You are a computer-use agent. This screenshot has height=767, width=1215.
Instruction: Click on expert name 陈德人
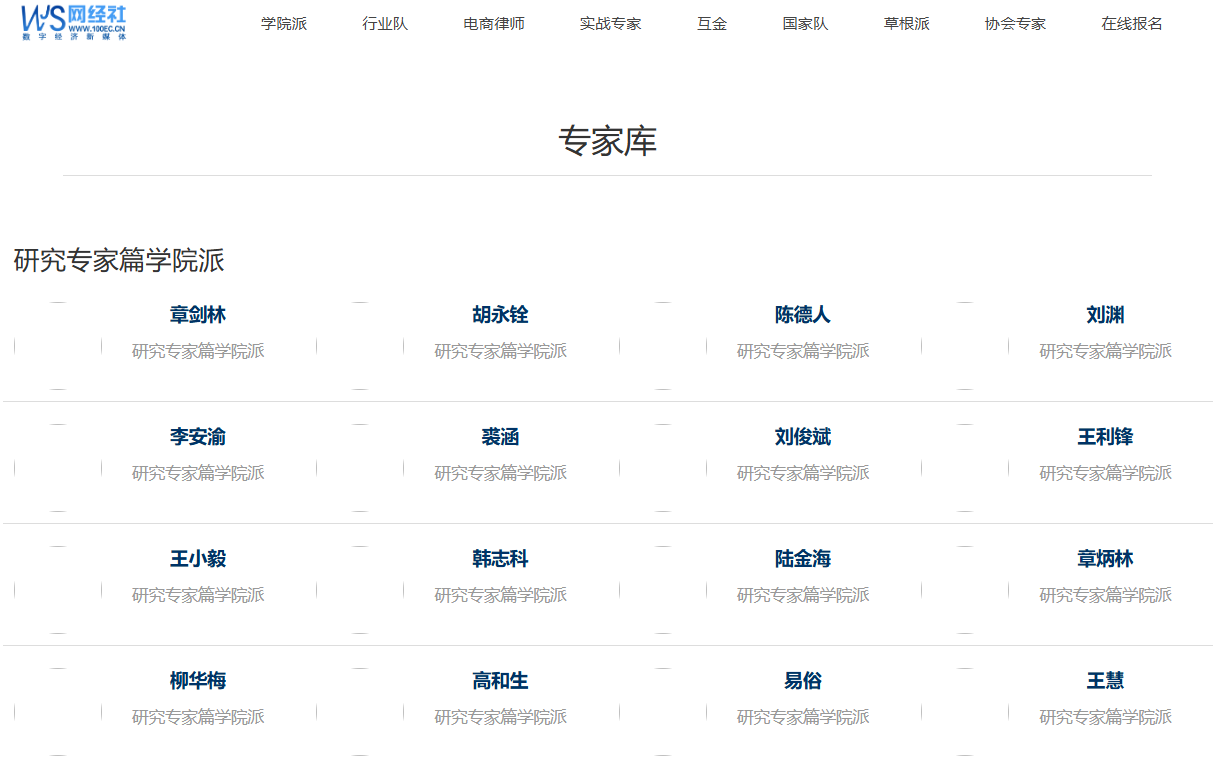(803, 315)
